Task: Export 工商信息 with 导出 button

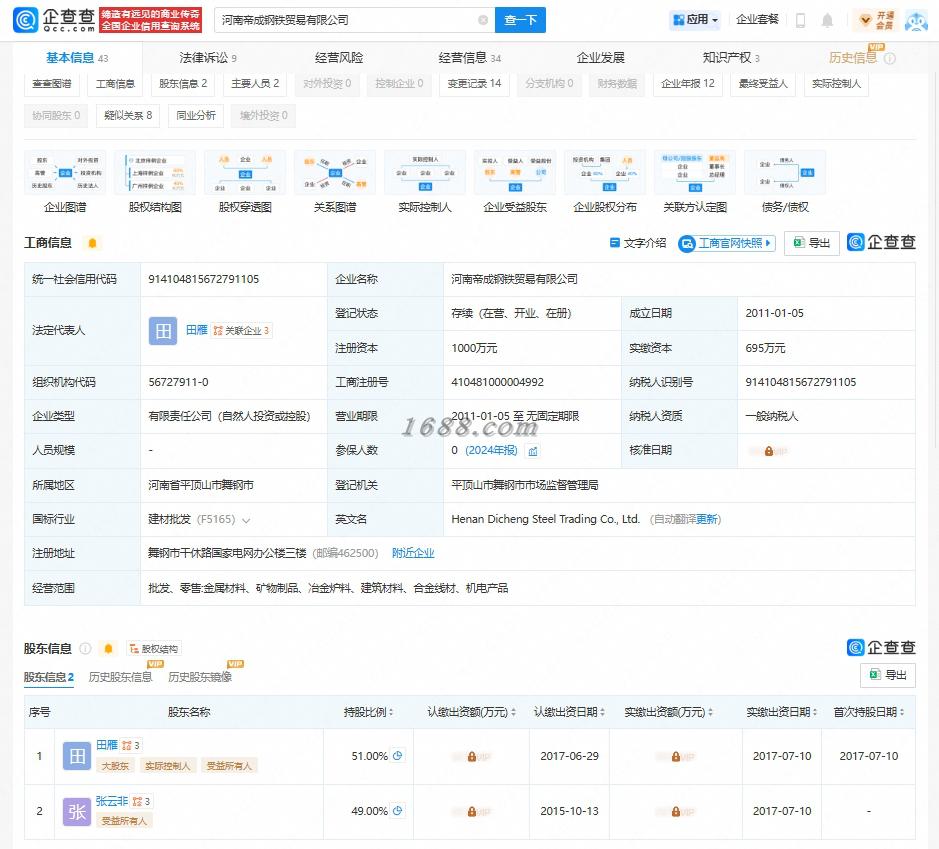Action: [x=811, y=243]
